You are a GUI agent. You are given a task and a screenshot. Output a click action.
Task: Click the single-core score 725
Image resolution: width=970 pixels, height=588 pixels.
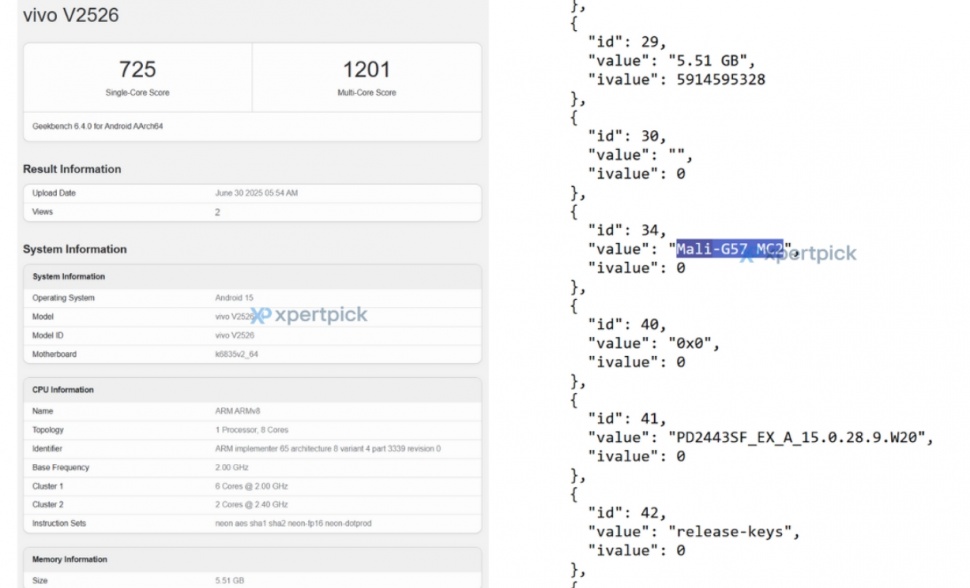(137, 69)
